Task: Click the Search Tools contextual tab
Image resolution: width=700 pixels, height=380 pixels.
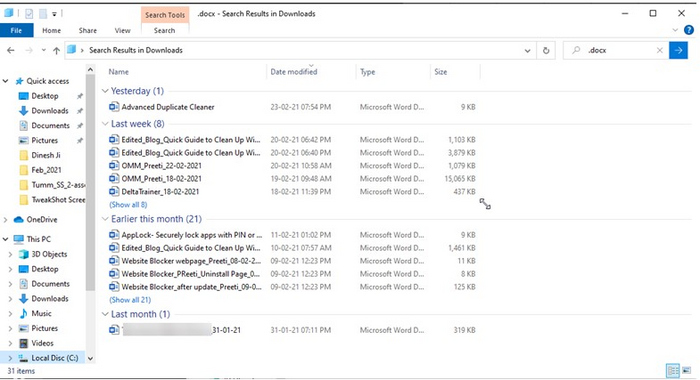Action: click(165, 15)
